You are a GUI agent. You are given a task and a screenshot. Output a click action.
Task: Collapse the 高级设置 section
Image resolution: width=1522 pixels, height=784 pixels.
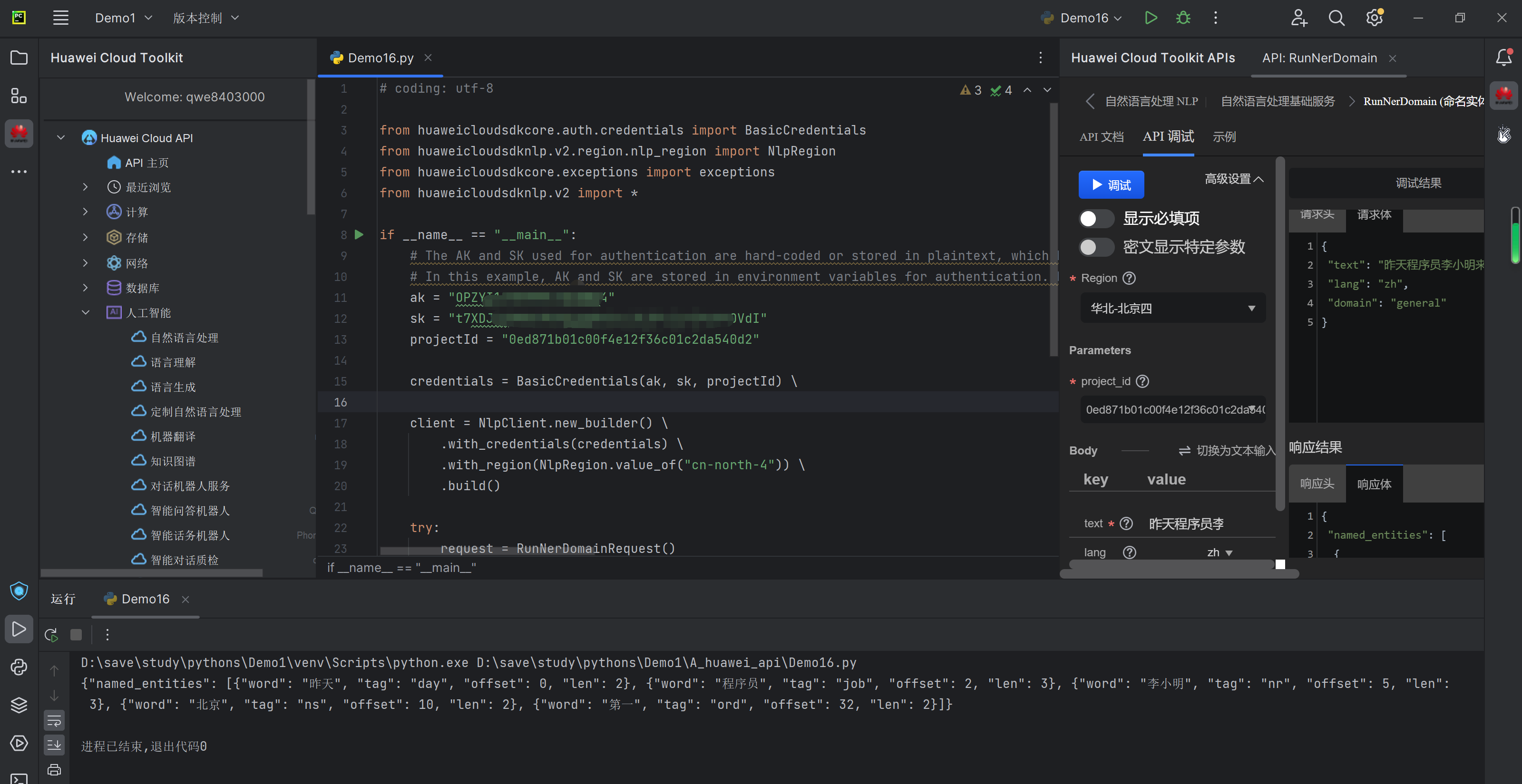(x=1234, y=179)
